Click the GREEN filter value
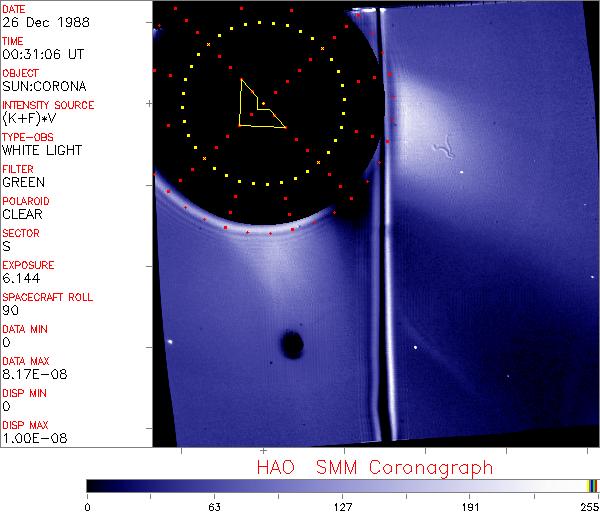600x512 pixels. pos(23,183)
